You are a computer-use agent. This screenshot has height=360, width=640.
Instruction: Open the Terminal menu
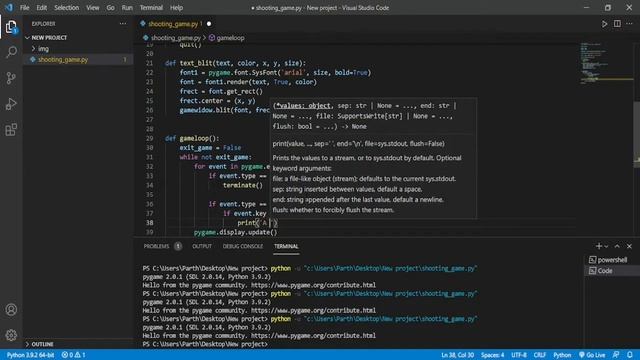tap(151, 8)
